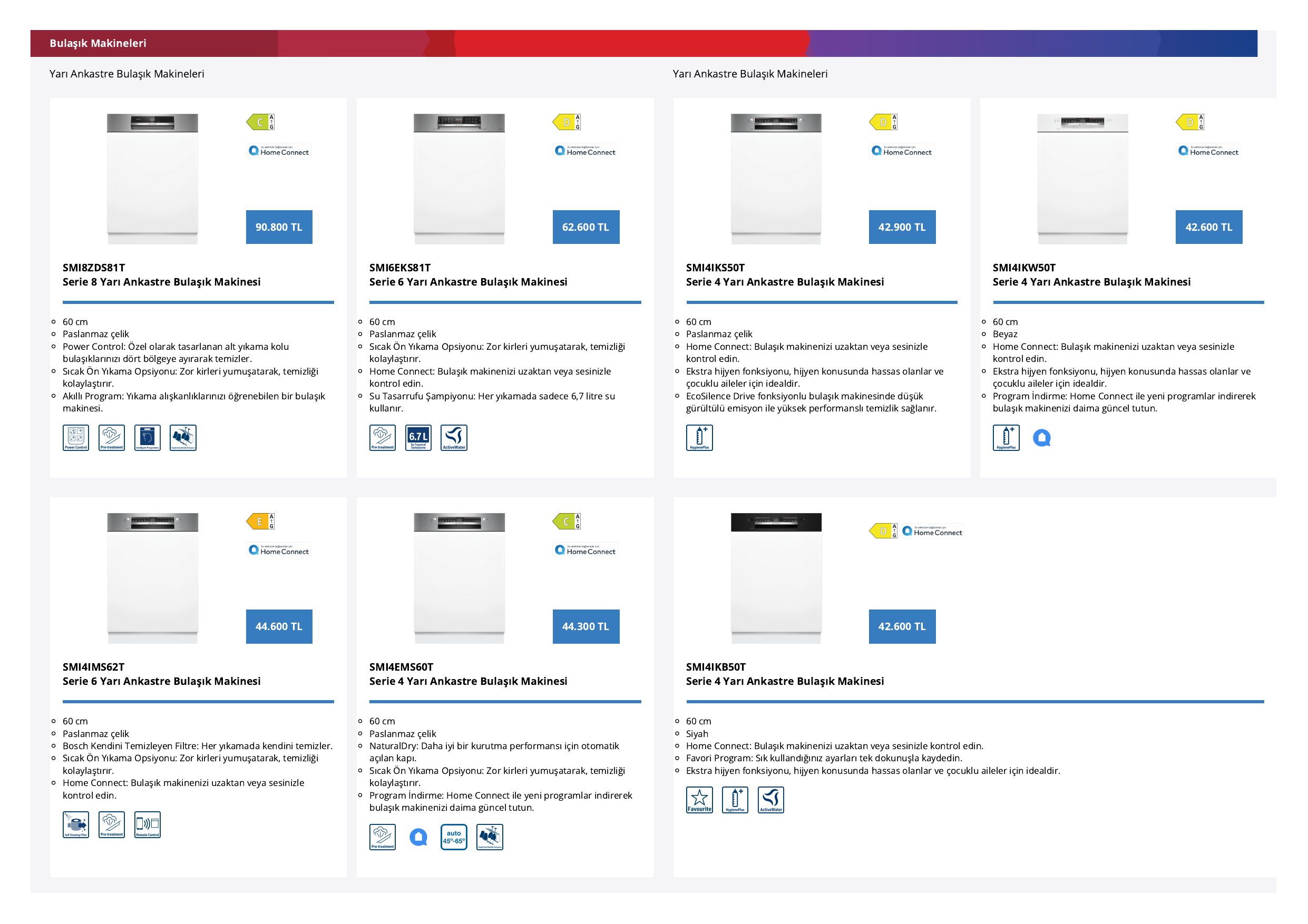Select the ActiveWater icon under SMI6EKS81T
The image size is (1308, 924).
(x=454, y=438)
